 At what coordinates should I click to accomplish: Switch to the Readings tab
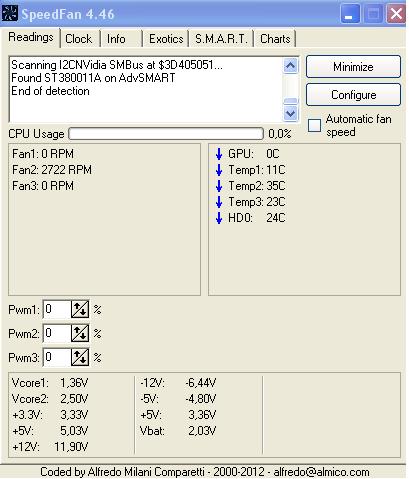coord(31,37)
